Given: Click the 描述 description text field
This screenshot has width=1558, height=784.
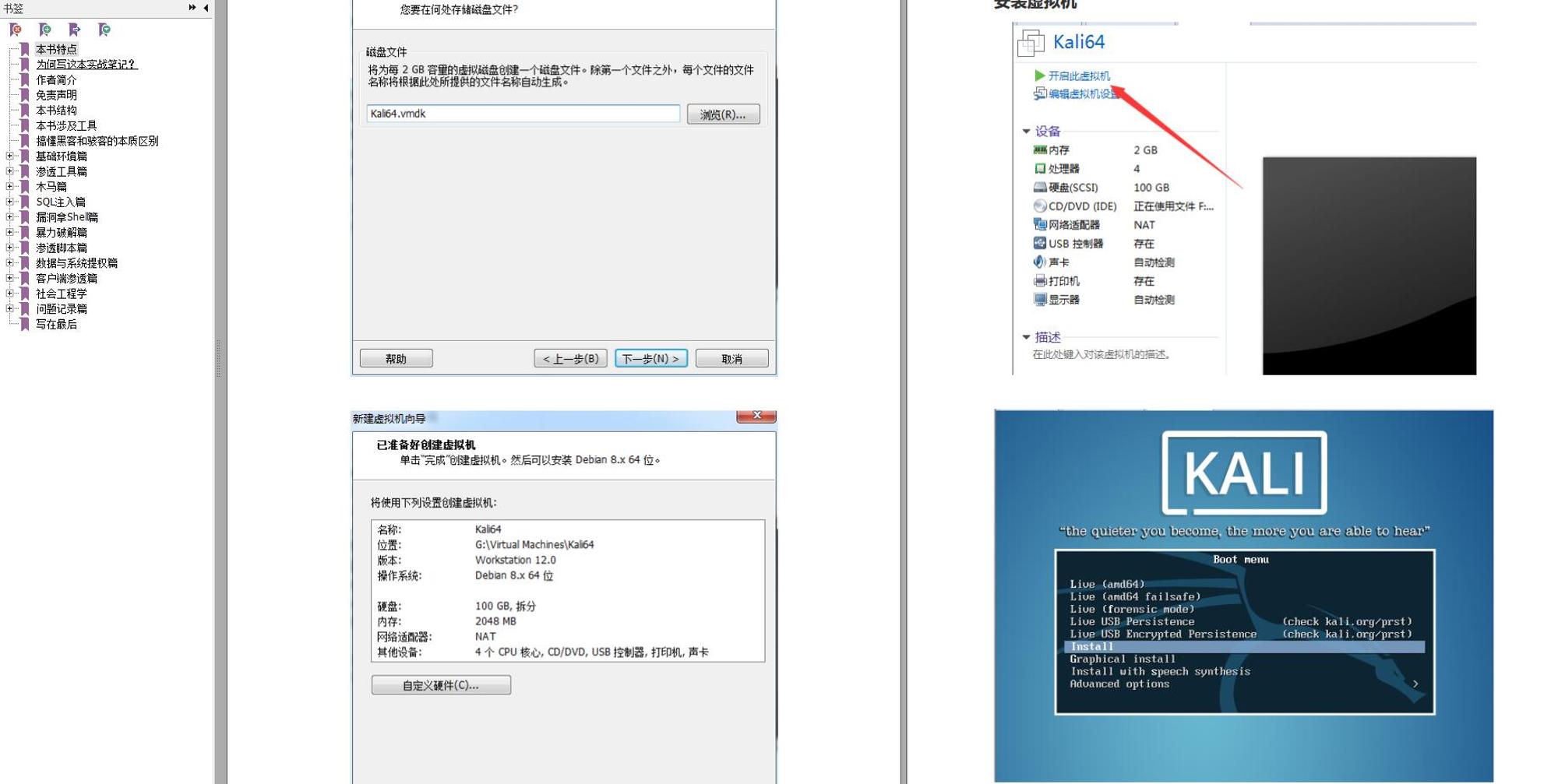Looking at the screenshot, I should (1102, 354).
